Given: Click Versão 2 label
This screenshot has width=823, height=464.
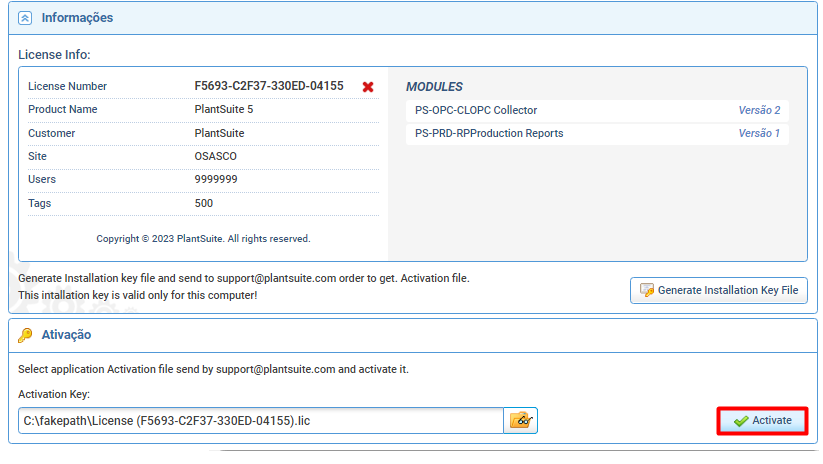Looking at the screenshot, I should point(759,110).
